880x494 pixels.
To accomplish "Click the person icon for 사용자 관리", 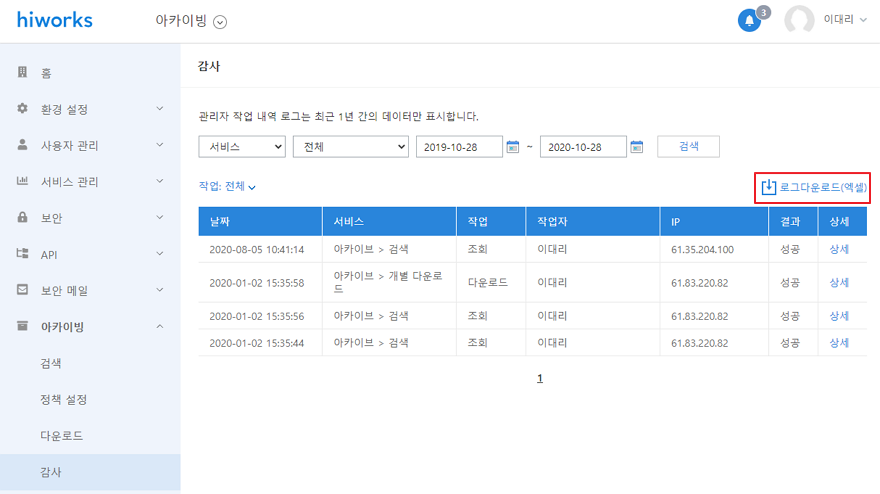I will [22, 145].
